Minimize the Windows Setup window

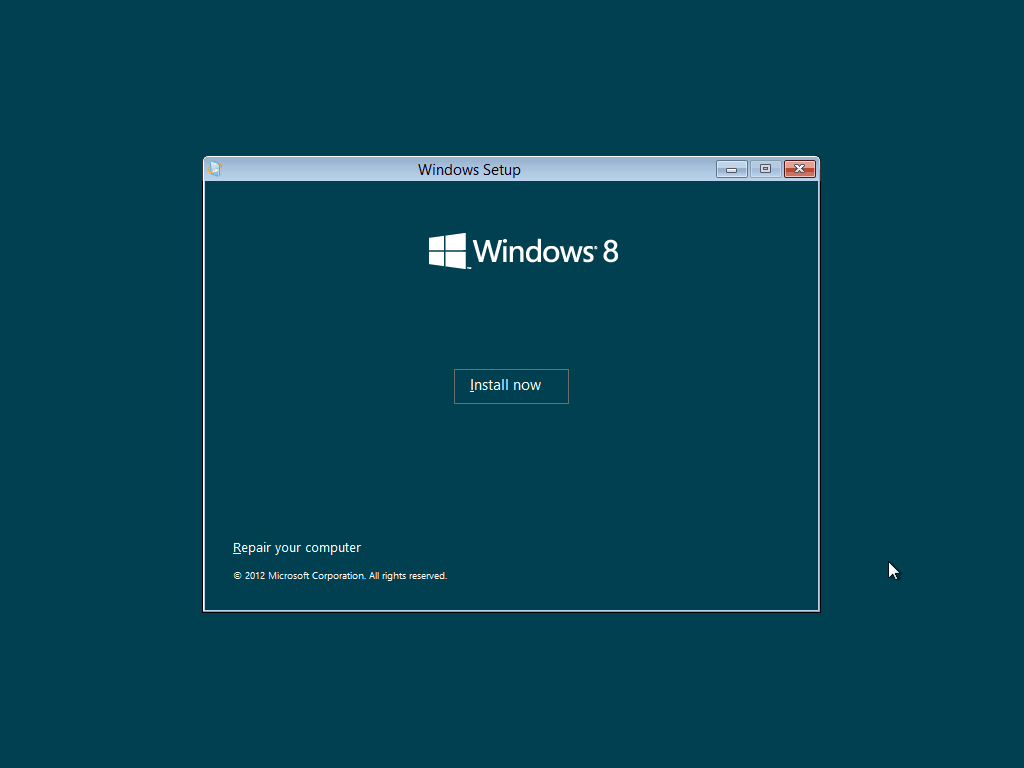(x=731, y=169)
